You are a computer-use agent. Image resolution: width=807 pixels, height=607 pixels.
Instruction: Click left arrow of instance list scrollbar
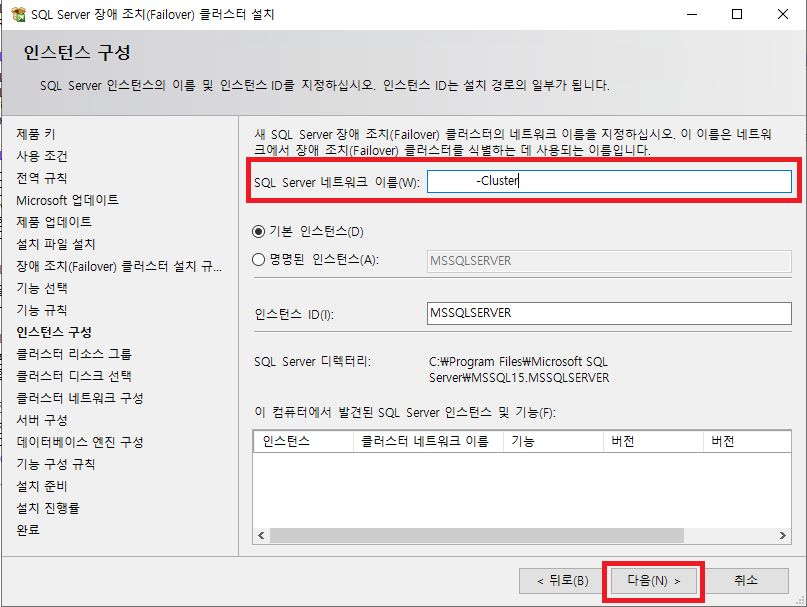point(261,535)
